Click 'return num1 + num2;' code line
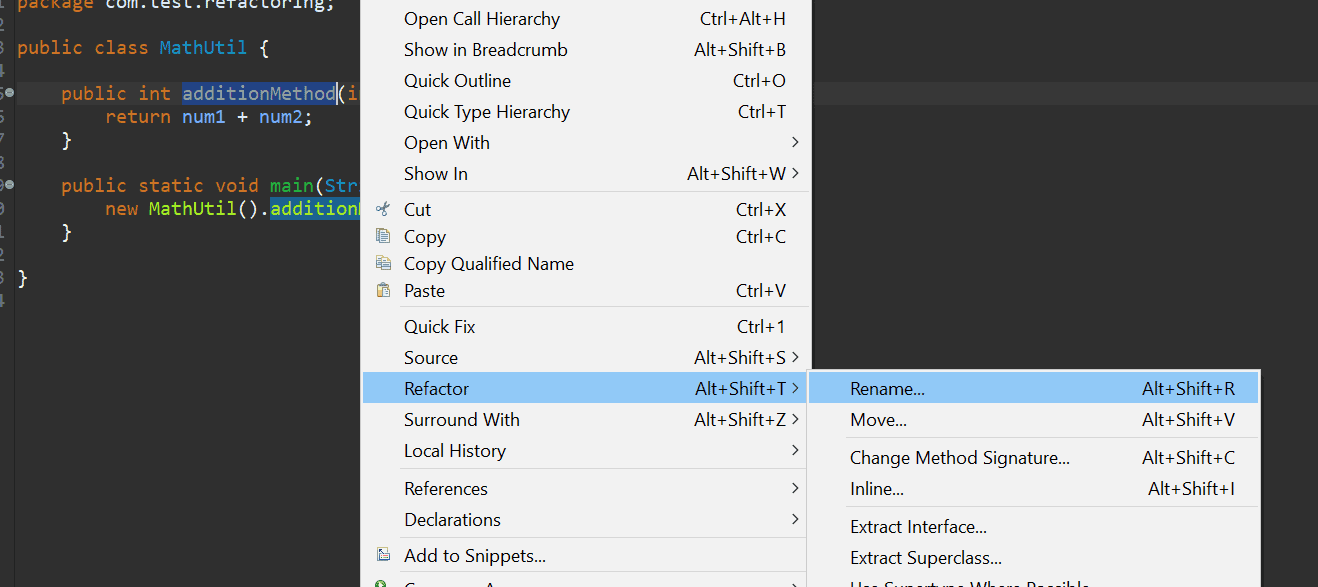Image resolution: width=1318 pixels, height=587 pixels. coord(209,117)
